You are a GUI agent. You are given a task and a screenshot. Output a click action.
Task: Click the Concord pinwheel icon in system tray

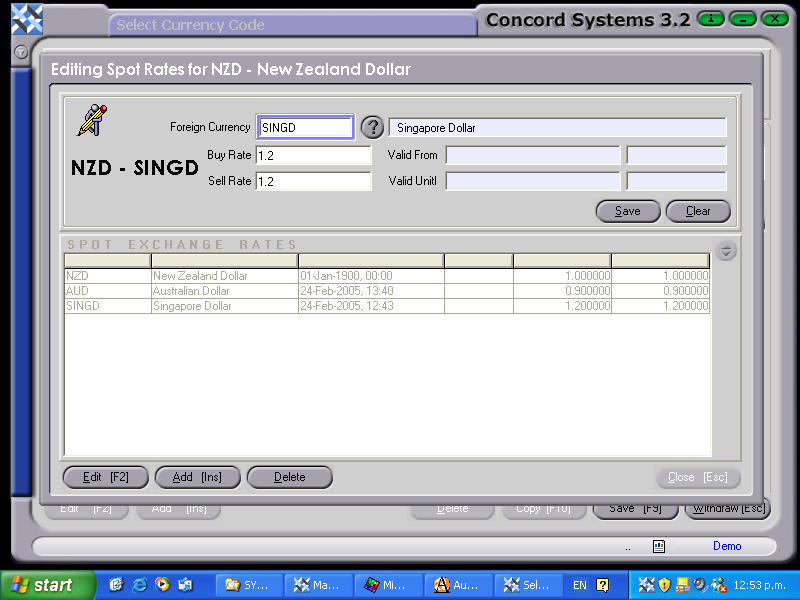point(645,584)
